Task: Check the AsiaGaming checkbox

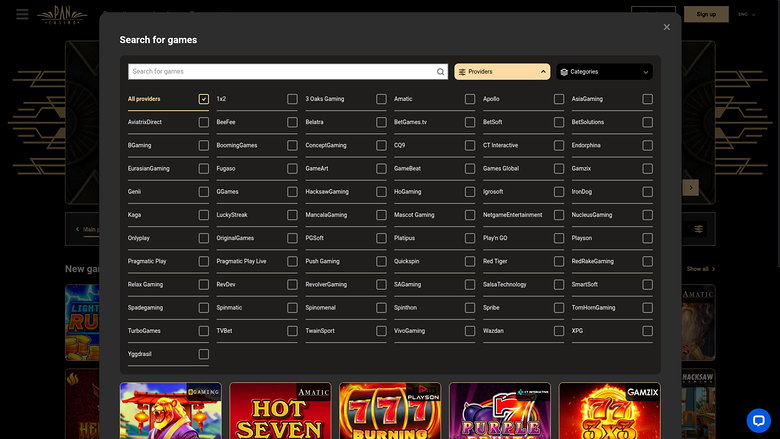Action: click(x=647, y=99)
